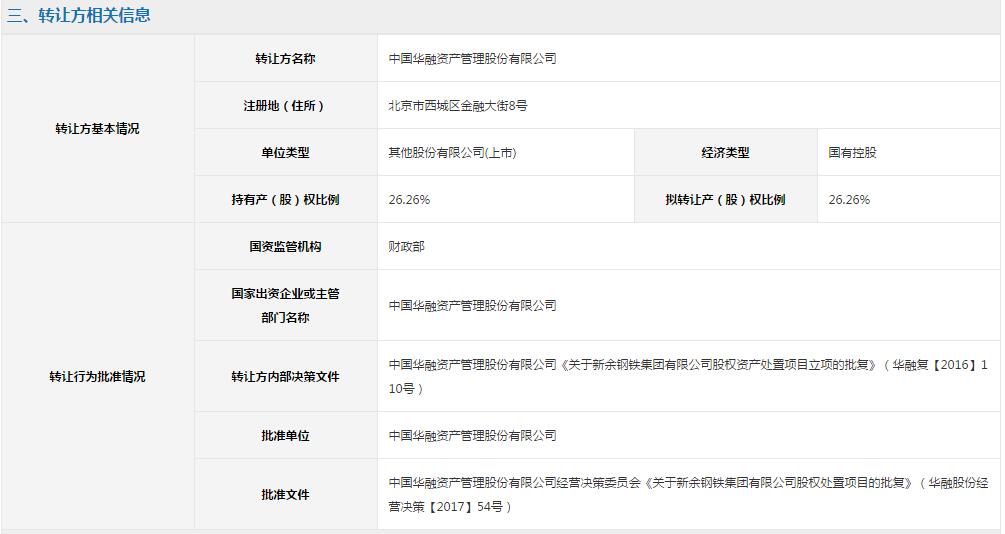Select the 转让行为批准情况 row group cell
1005x534 pixels.
[x=97, y=377]
